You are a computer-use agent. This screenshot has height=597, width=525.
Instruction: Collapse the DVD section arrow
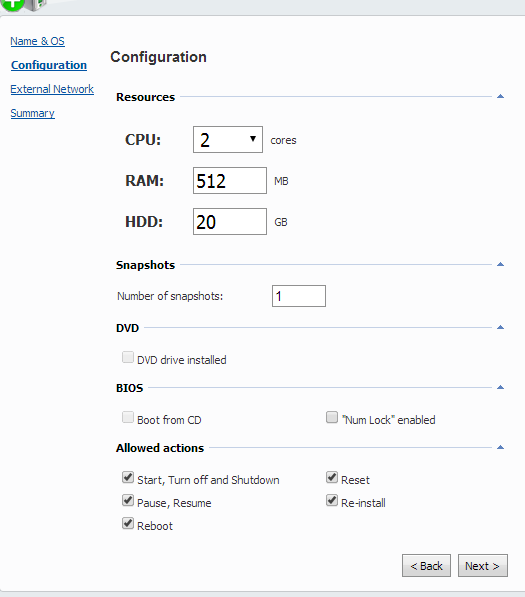click(x=500, y=327)
